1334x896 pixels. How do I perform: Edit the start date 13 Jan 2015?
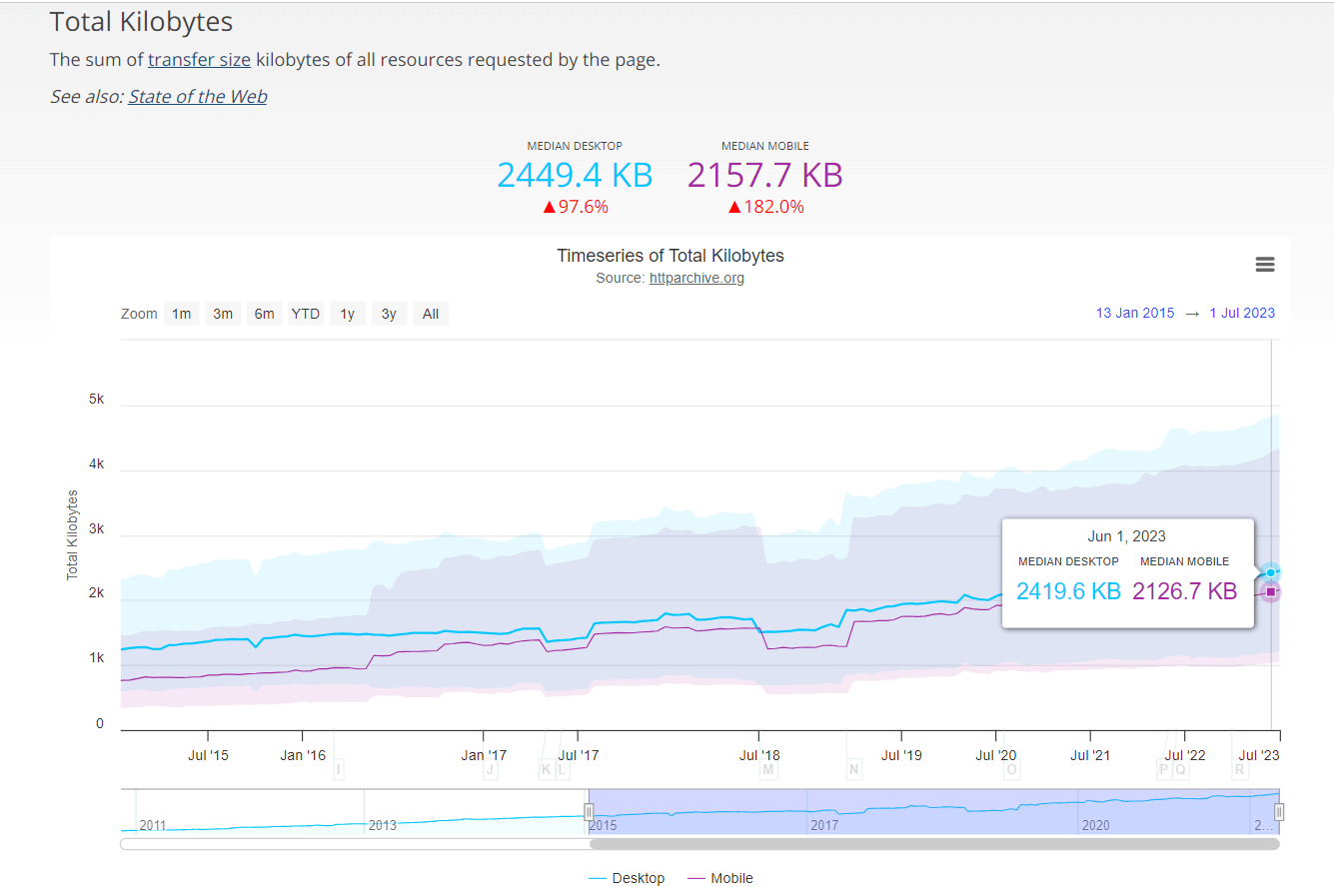(1135, 313)
